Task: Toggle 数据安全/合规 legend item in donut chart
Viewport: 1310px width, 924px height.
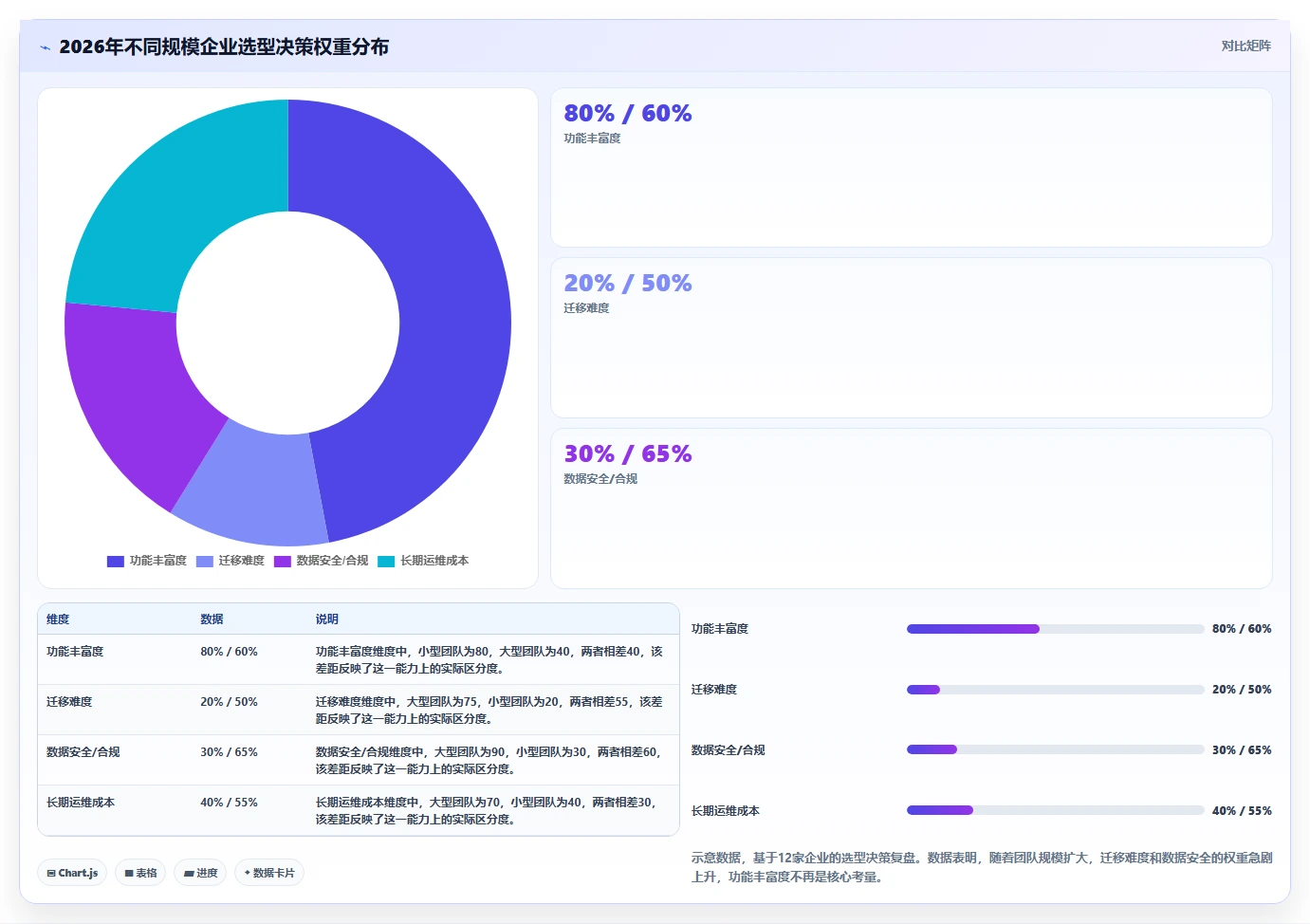Action: 322,561
